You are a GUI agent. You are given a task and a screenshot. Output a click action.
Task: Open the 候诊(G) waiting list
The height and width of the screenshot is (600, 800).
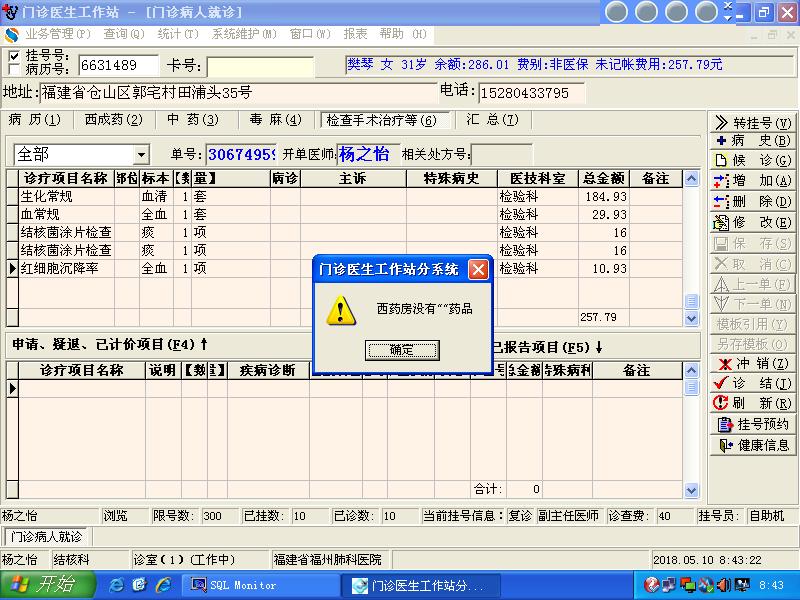point(753,160)
